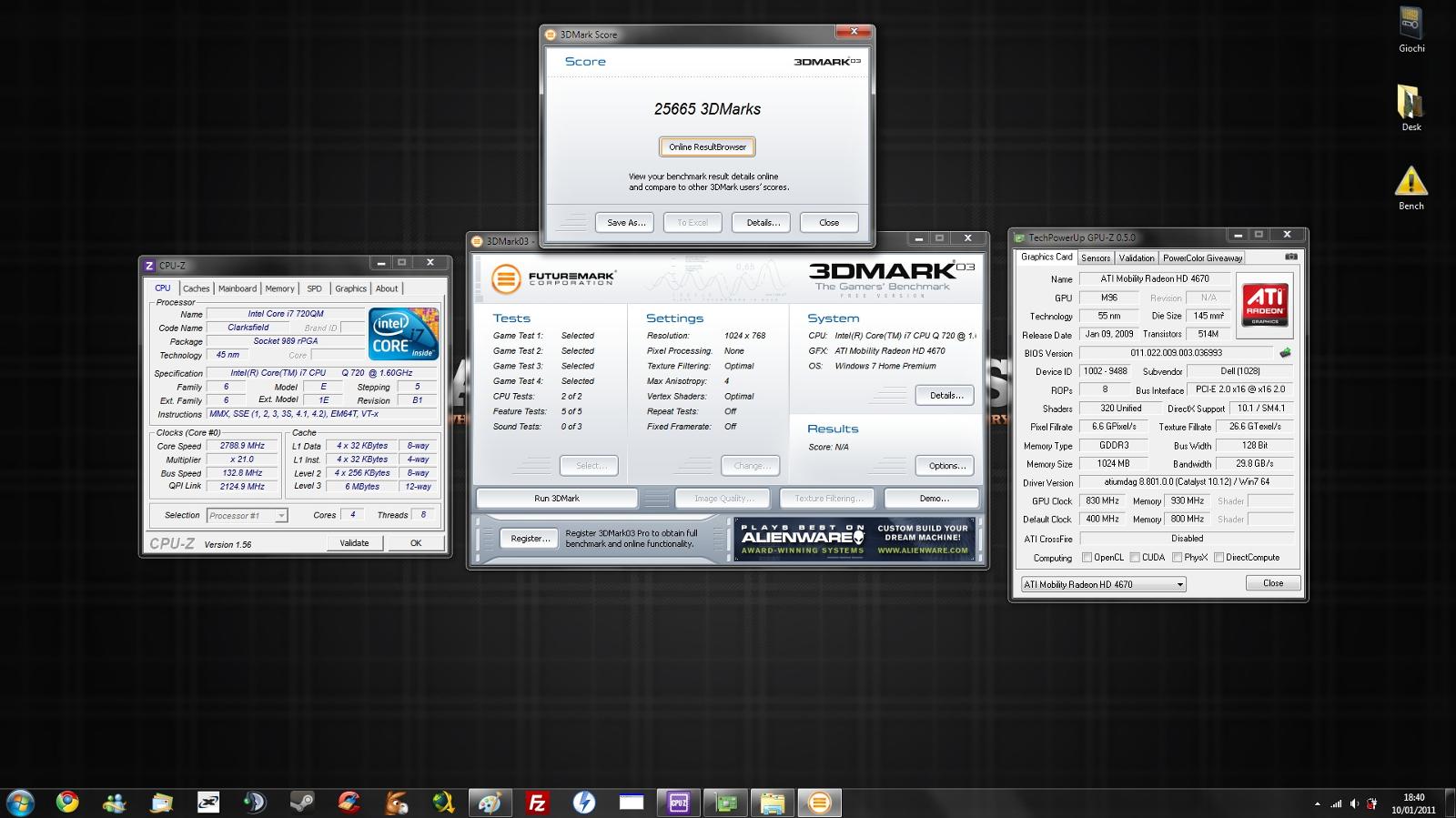Click Register in 3DMark03
The width and height of the screenshot is (1456, 818).
(x=530, y=538)
